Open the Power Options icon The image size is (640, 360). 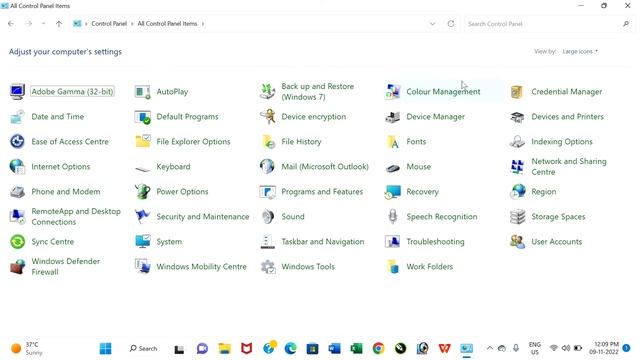pos(142,191)
